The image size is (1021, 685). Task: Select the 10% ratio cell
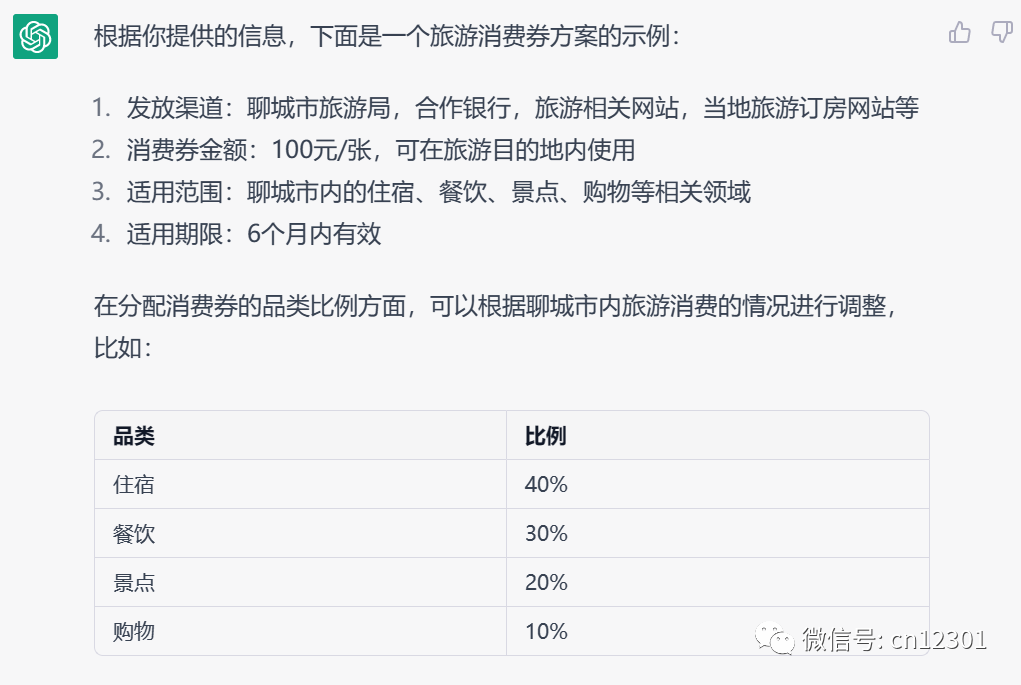pos(718,631)
